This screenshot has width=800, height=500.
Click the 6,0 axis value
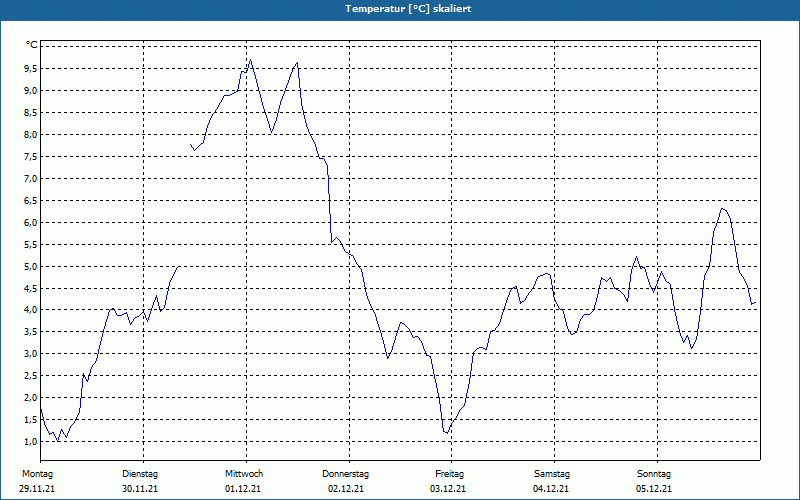31,222
